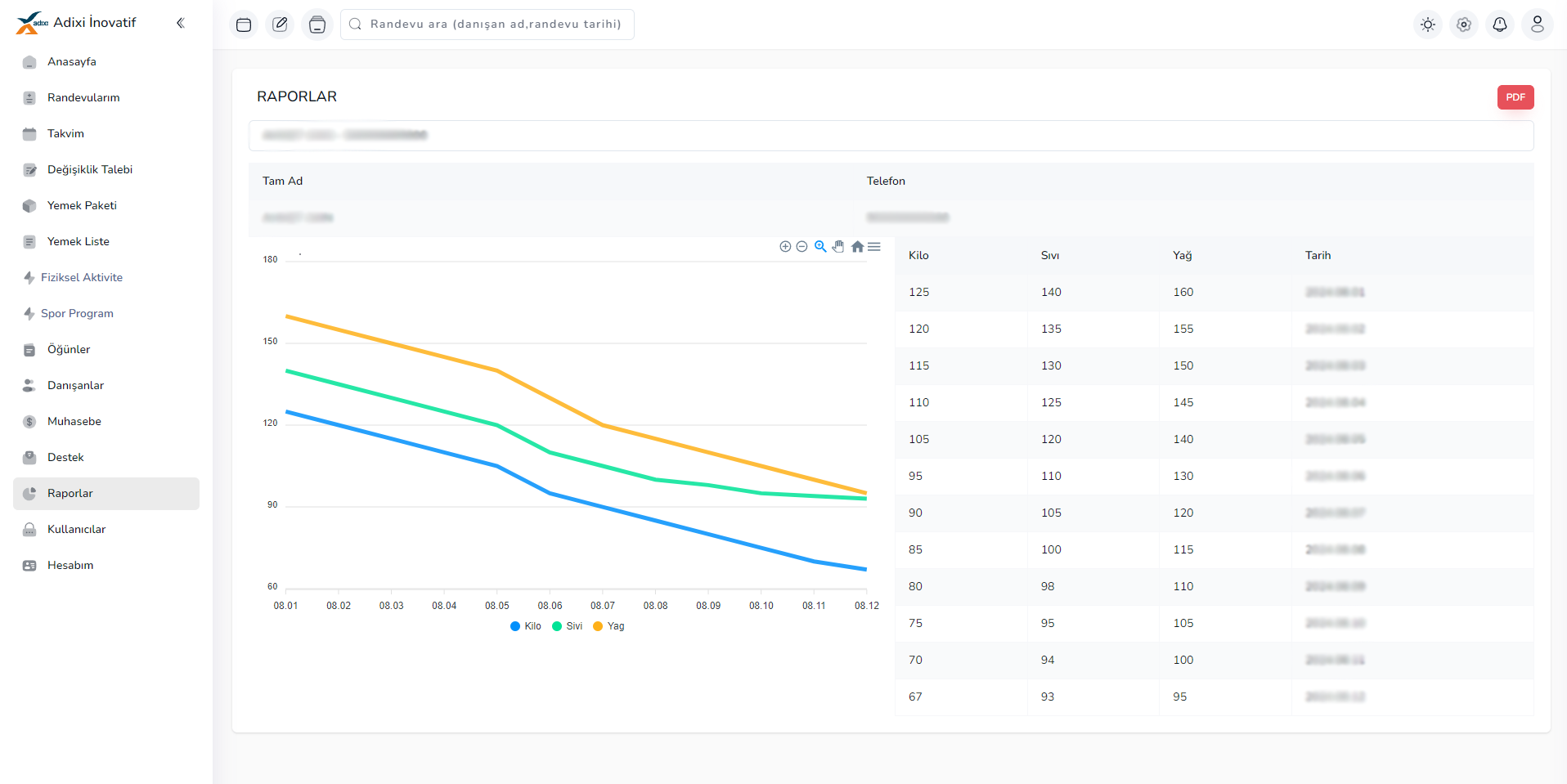Export report with the PDF button
The width and height of the screenshot is (1567, 784).
tap(1515, 97)
